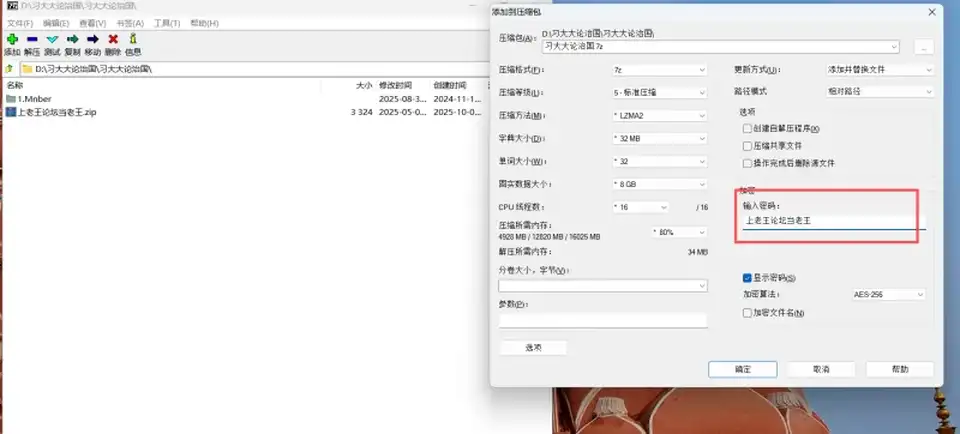Screen dimensions: 960x434
Task: Click the browse '...' button beside archive name
Action: pos(924,47)
